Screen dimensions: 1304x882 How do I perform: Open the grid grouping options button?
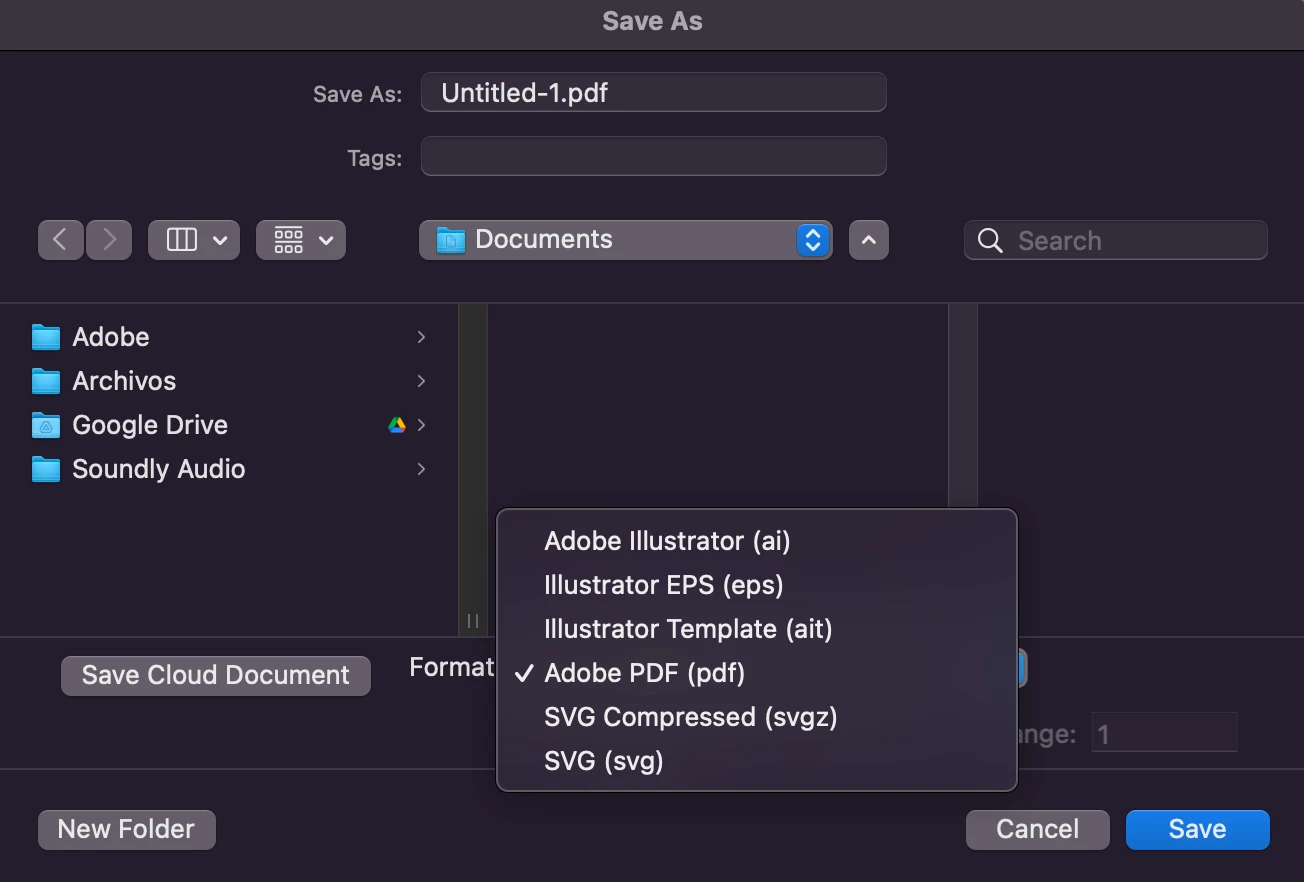click(x=301, y=240)
